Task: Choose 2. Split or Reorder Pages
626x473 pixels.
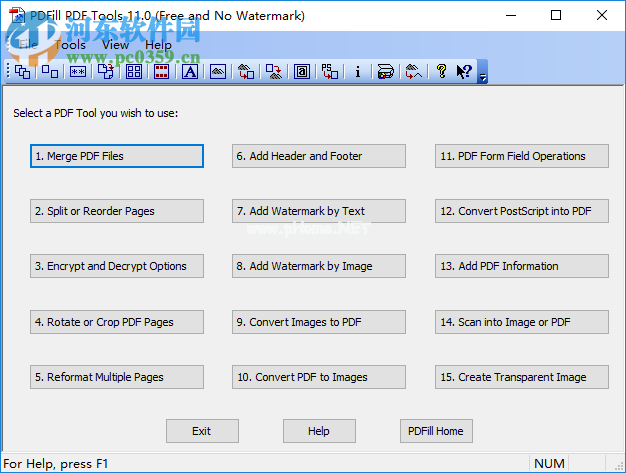Action: 117,211
